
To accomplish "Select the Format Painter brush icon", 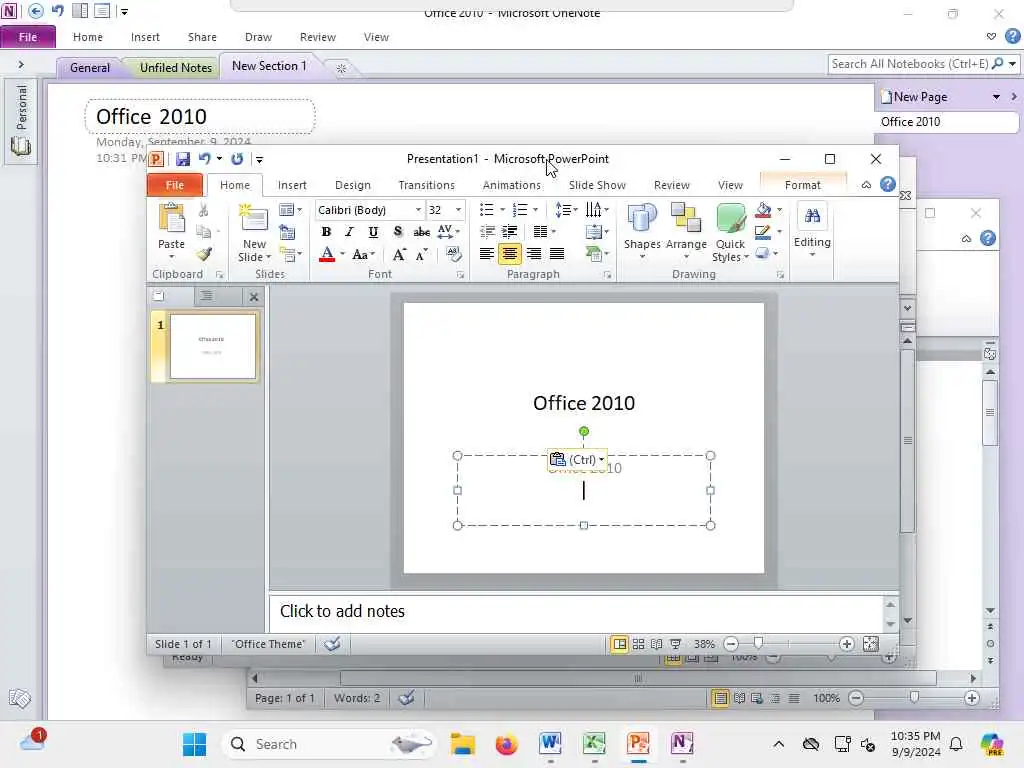I will 204,254.
